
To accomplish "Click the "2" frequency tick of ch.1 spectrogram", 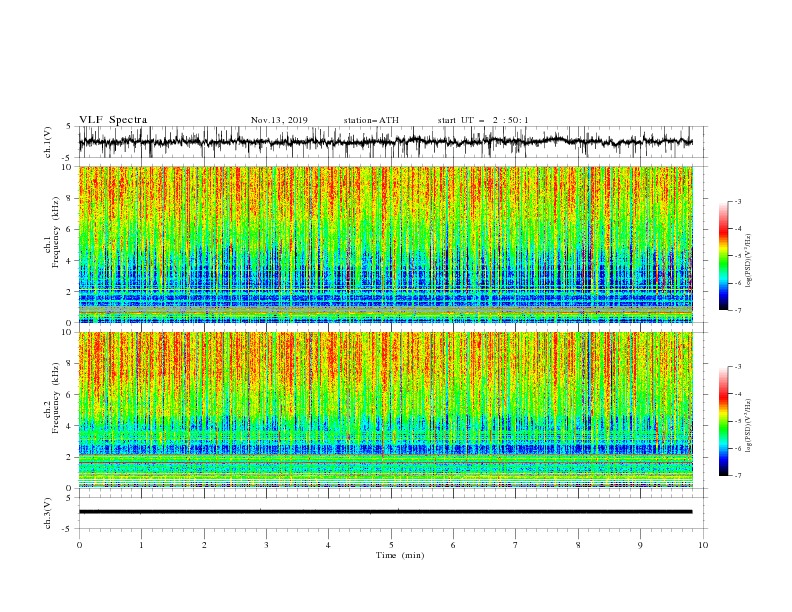I will coord(70,291).
